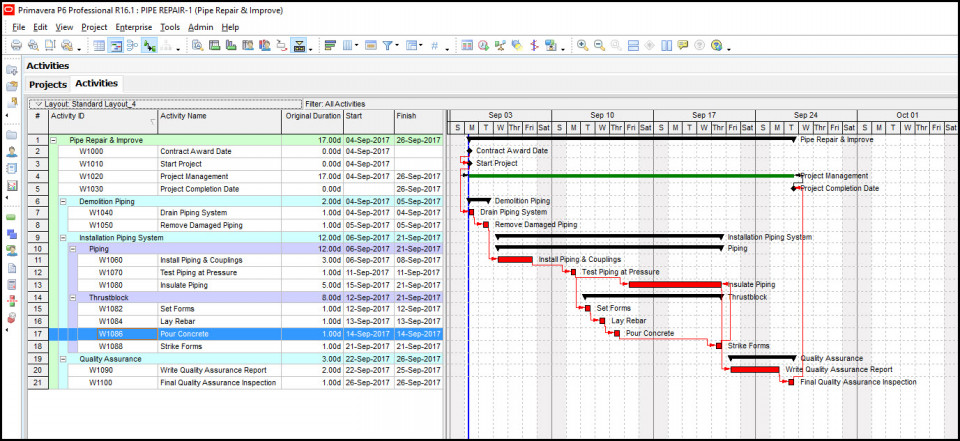960x441 pixels.
Task: Open the Enterprise menu
Action: [x=134, y=27]
